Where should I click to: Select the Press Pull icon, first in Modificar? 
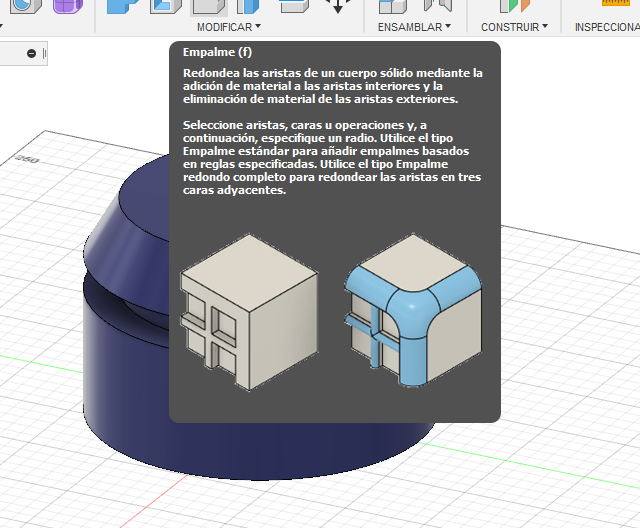coord(122,6)
